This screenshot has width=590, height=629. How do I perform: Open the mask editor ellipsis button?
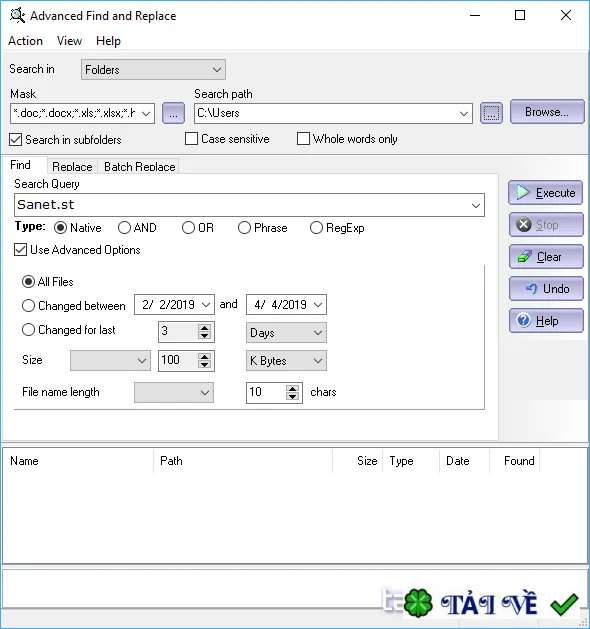point(173,114)
